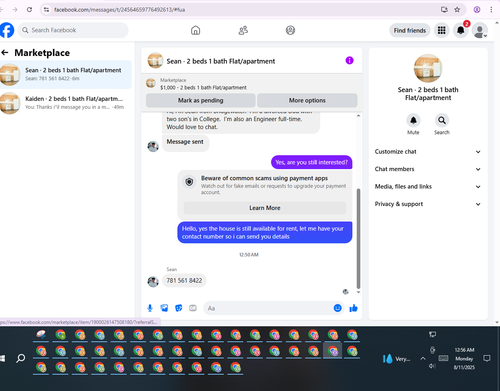Click the listing photo in conversation header
This screenshot has width=500, height=391.
coord(155,60)
